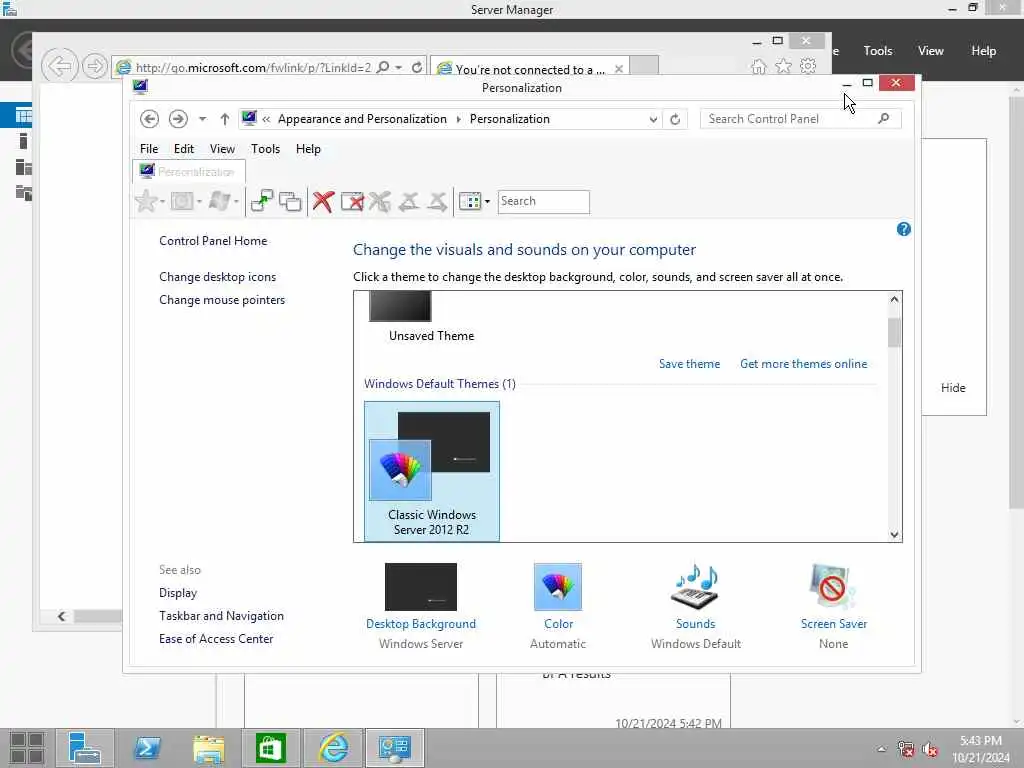Click Get more themes online link
Viewport: 1024px width, 768px height.
pyautogui.click(x=803, y=364)
